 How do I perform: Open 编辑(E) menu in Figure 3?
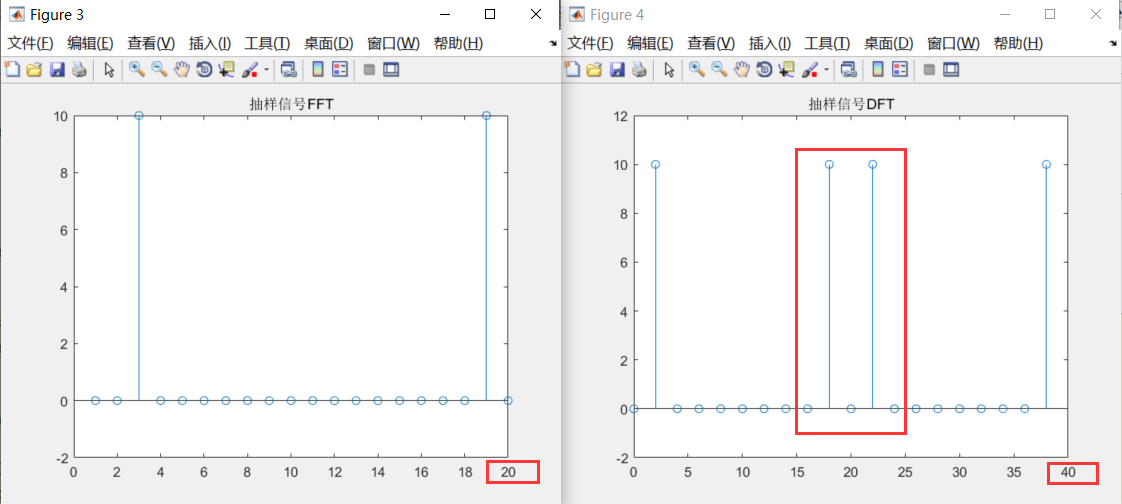(x=90, y=43)
